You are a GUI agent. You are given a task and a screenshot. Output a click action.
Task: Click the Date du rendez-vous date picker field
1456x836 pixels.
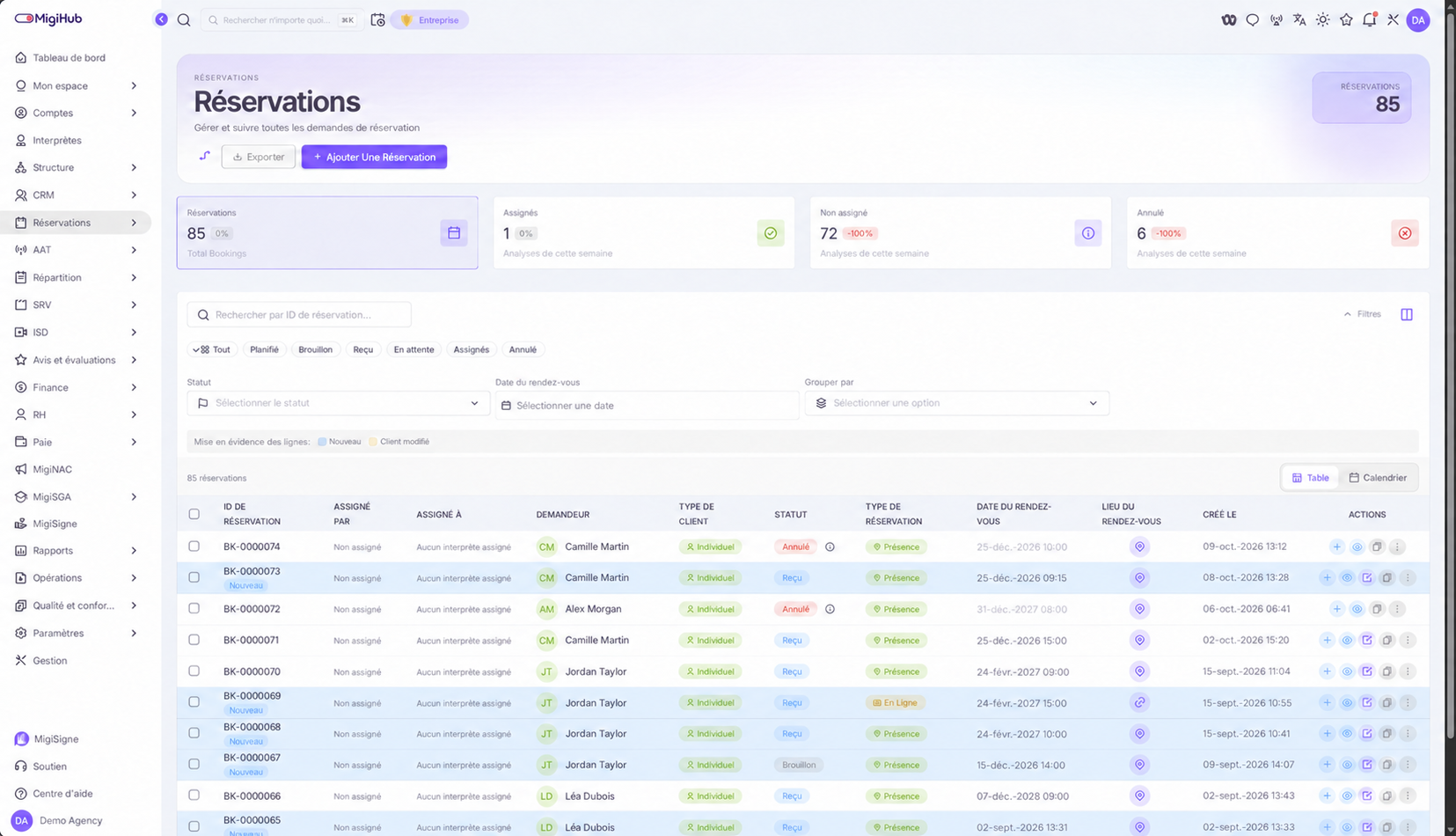[647, 406]
